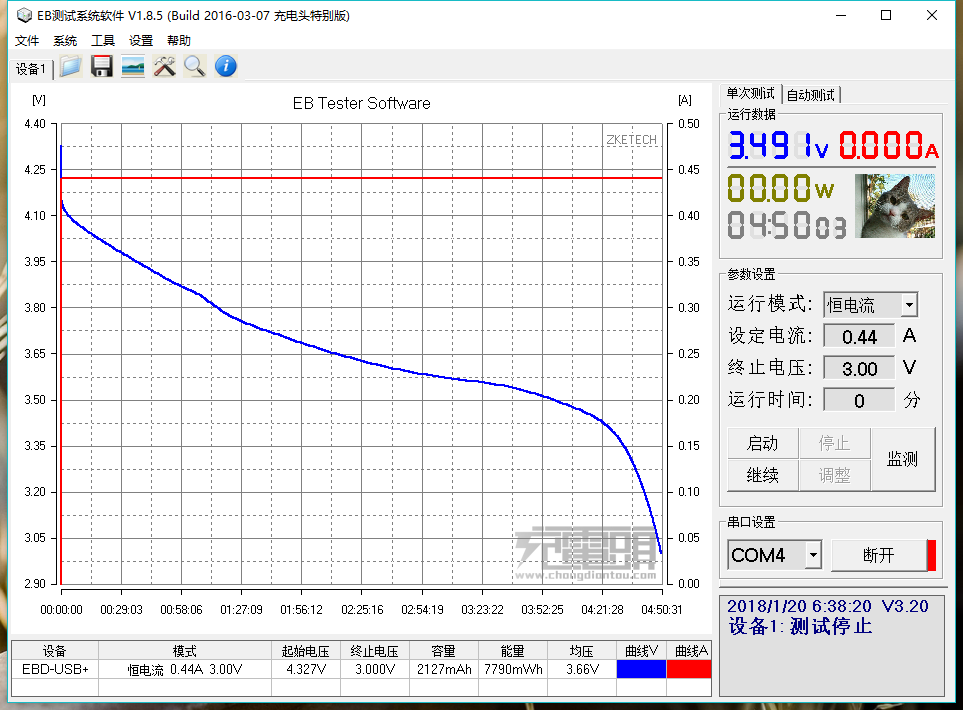The image size is (963, 710).
Task: Click the landscape picture toolbar icon
Action: (x=132, y=67)
